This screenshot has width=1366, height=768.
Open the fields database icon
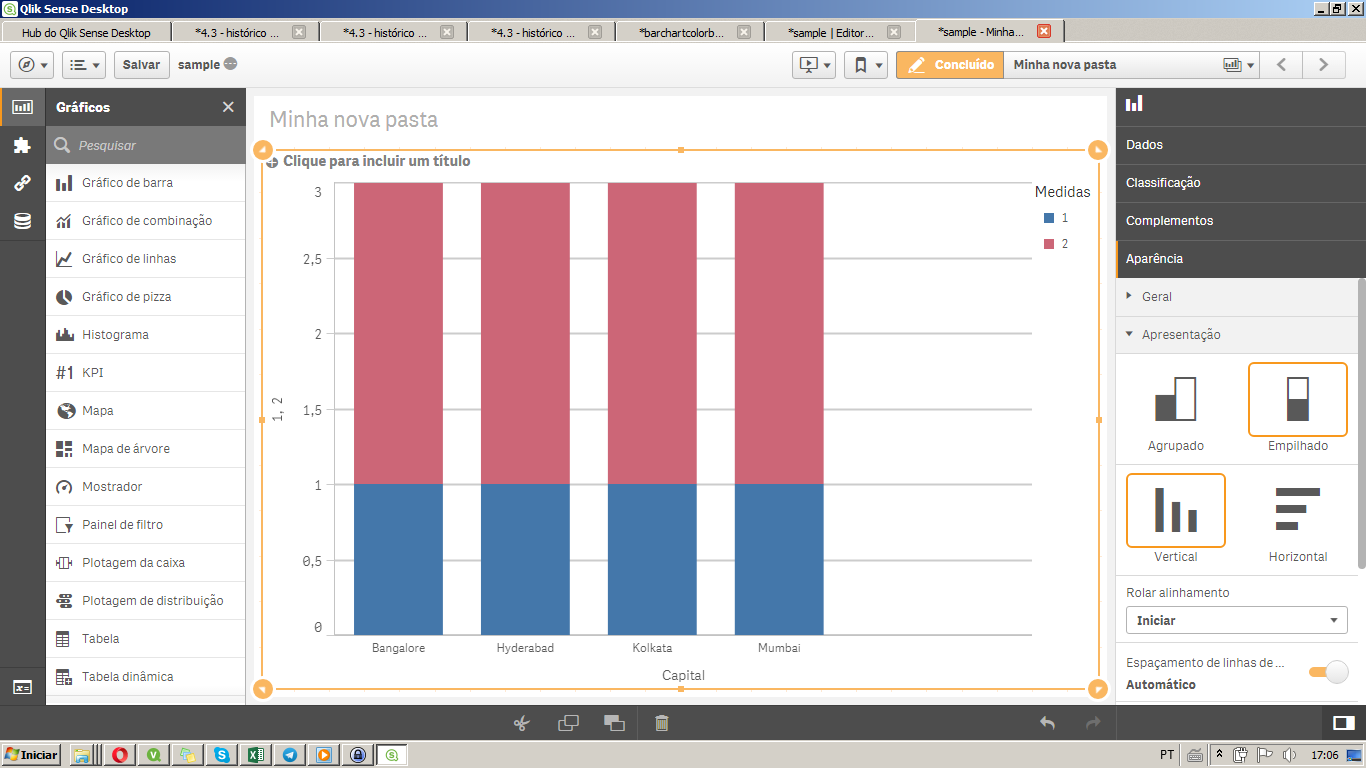click(x=22, y=221)
